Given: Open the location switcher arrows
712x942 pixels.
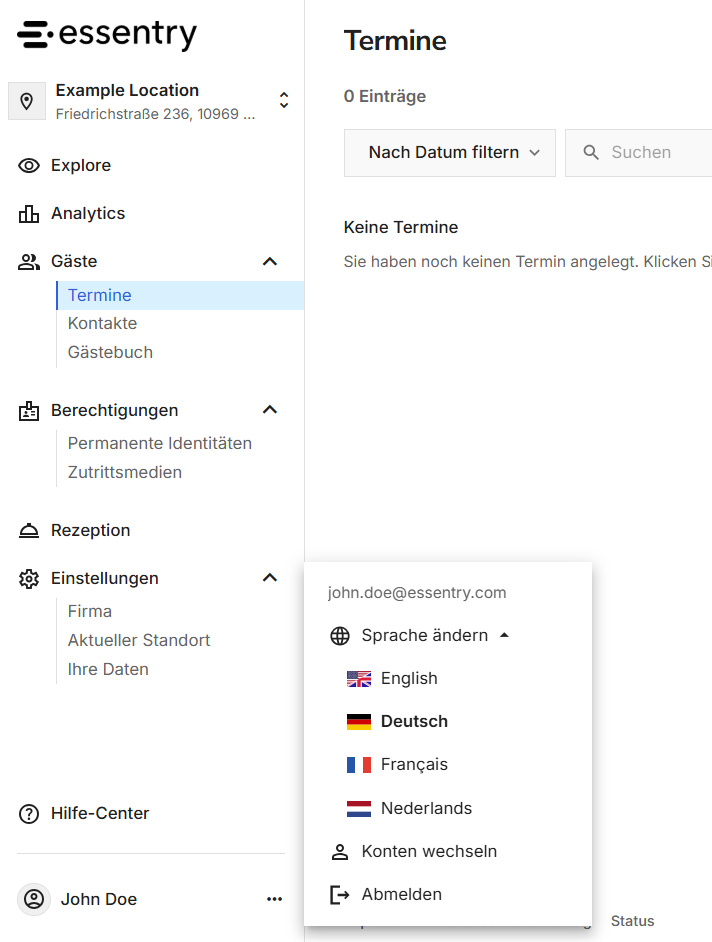Looking at the screenshot, I should pyautogui.click(x=284, y=100).
